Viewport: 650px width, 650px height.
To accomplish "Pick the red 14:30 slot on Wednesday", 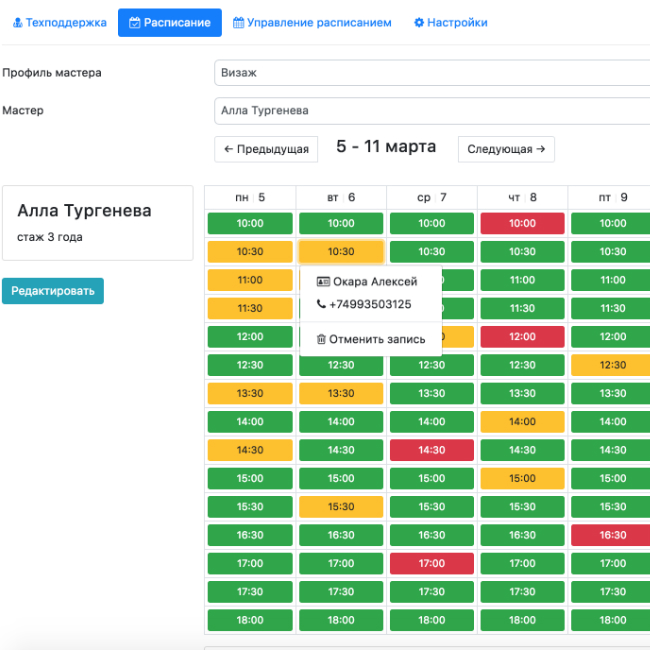I will click(x=431, y=450).
